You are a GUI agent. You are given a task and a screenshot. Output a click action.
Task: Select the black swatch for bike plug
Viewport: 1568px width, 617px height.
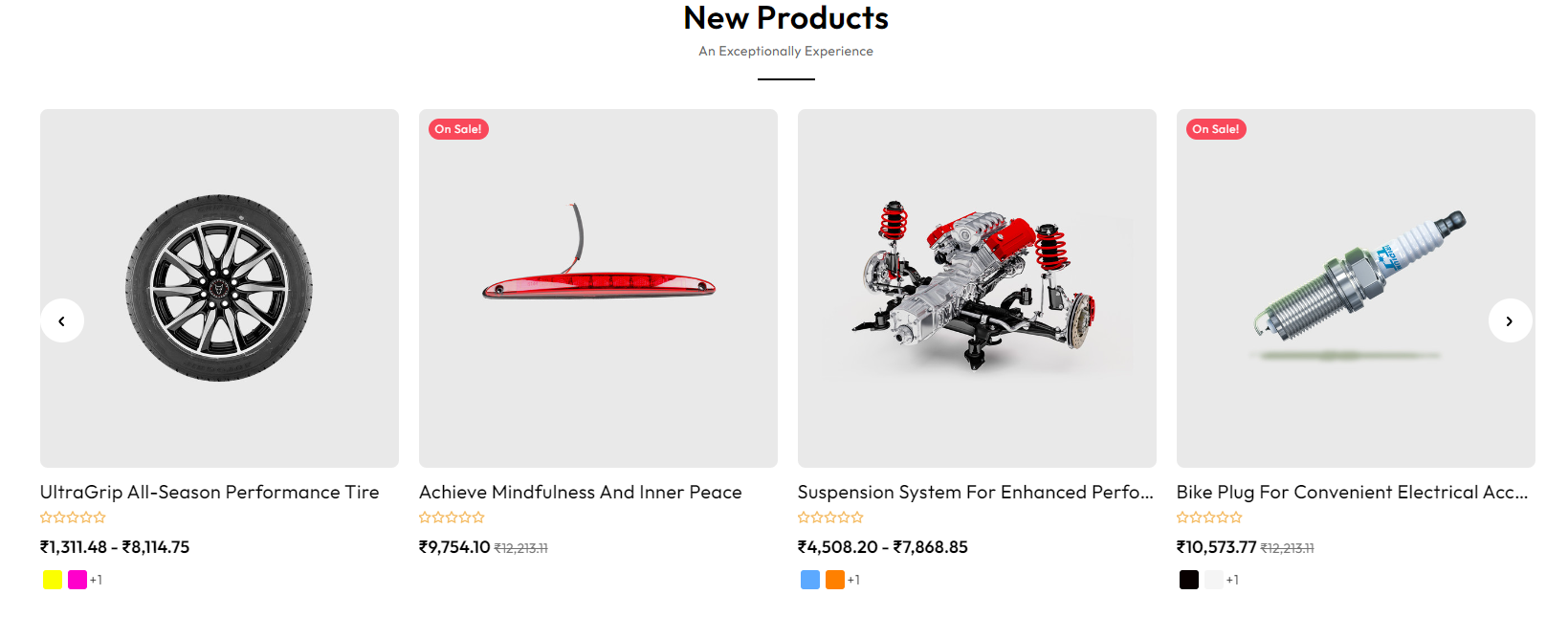pyautogui.click(x=1189, y=580)
